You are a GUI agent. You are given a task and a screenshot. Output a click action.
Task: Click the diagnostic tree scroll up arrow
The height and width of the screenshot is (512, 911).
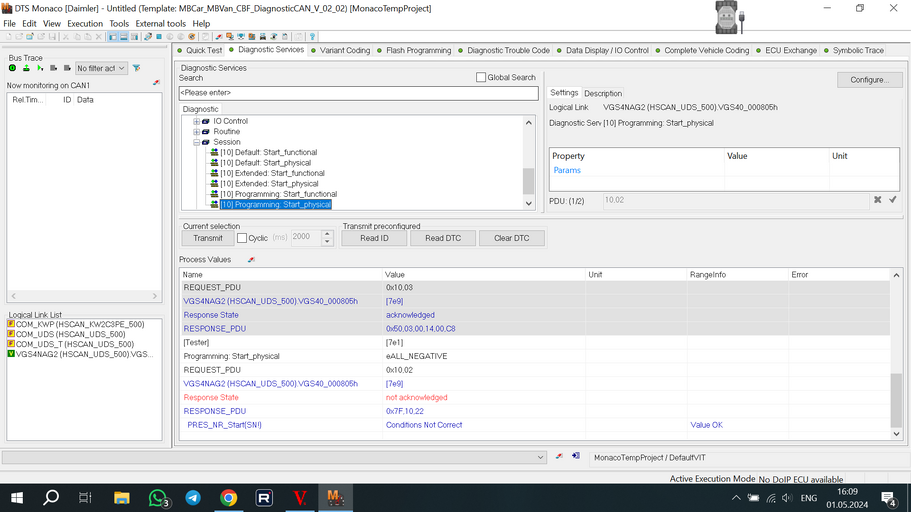point(528,123)
